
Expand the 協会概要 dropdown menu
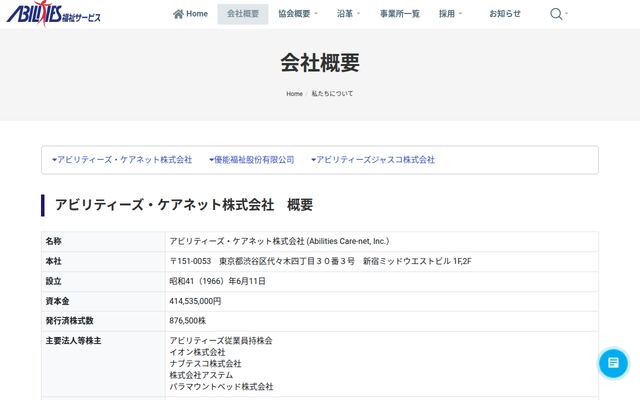coord(298,14)
